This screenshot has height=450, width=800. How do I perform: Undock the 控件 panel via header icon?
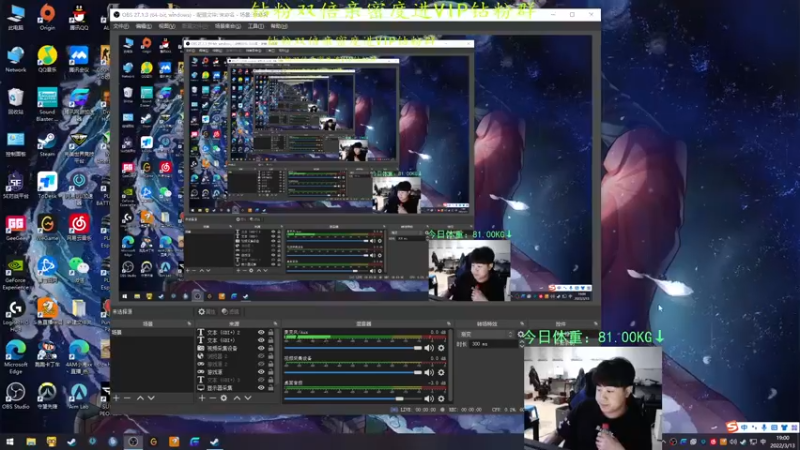click(595, 324)
